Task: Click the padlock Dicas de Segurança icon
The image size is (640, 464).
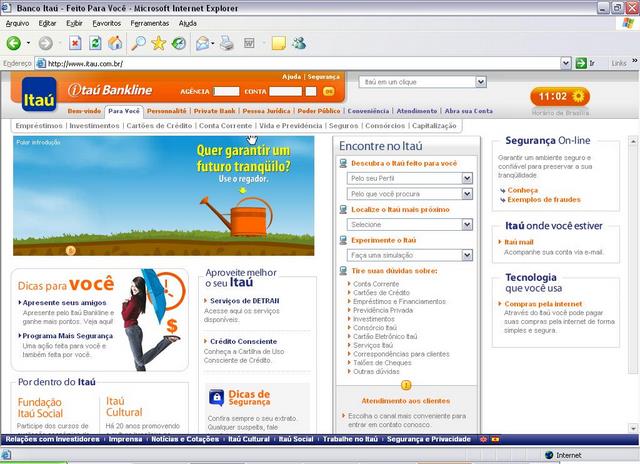Action: [216, 397]
